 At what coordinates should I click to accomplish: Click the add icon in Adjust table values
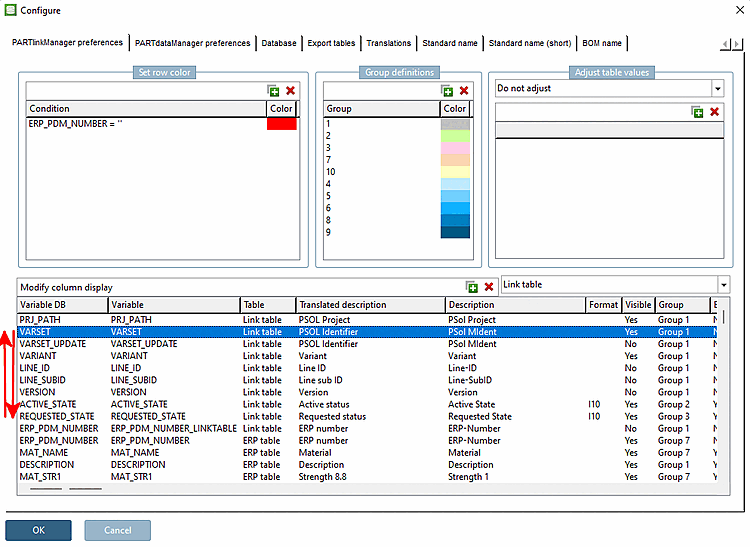(697, 112)
